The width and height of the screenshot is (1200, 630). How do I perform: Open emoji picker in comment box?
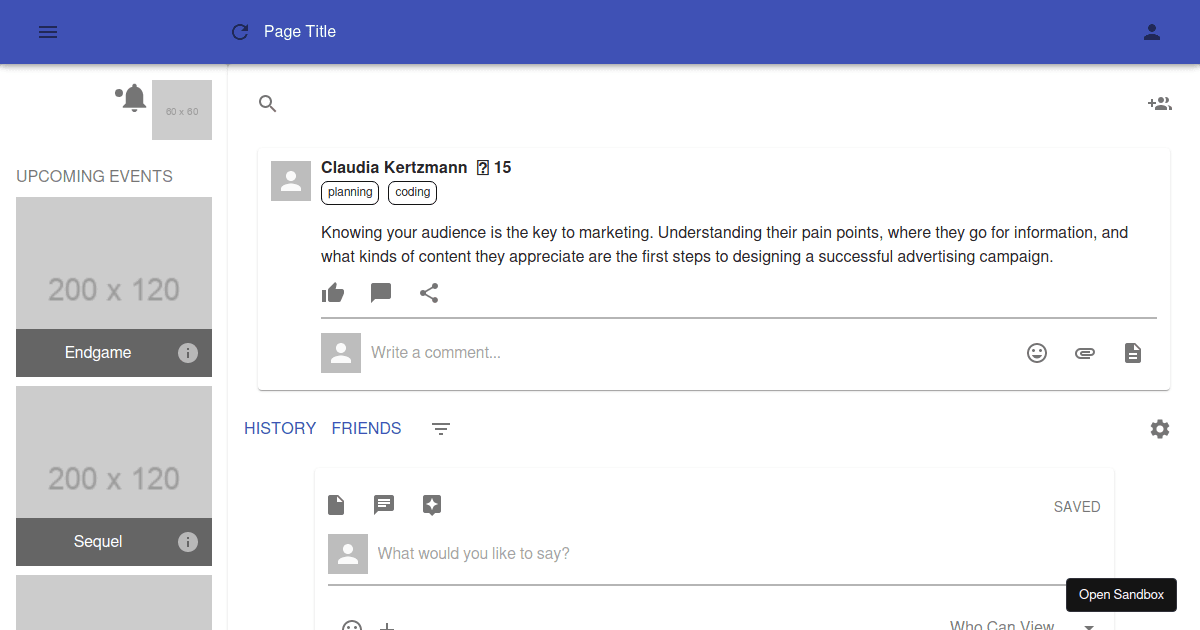[1037, 353]
